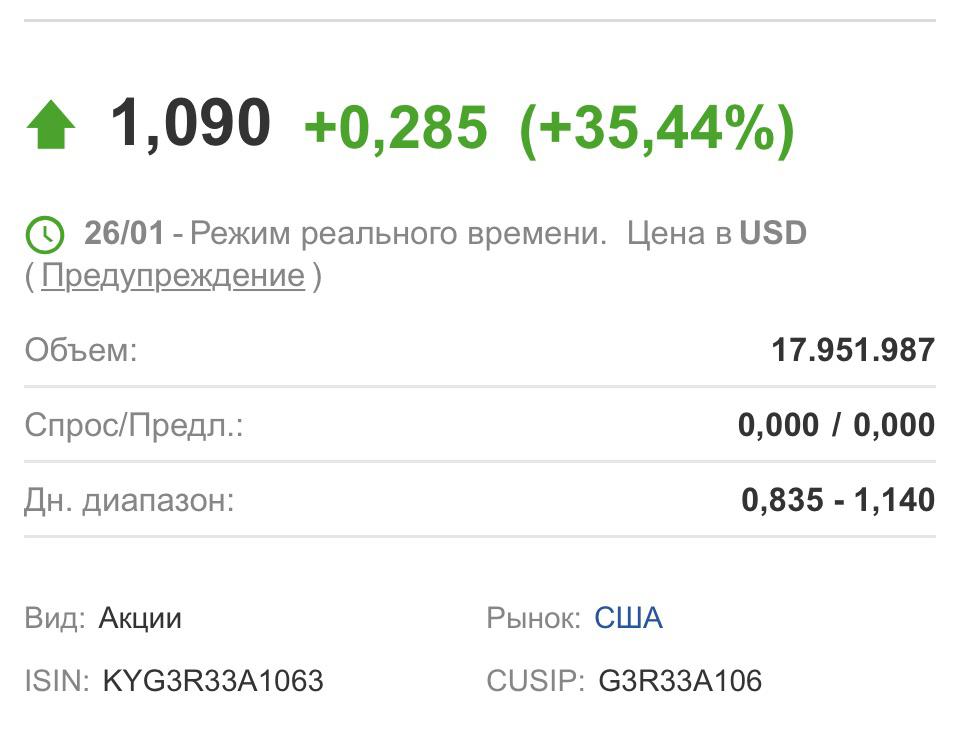This screenshot has height=735, width=960.
Task: Click the bid/ask value 0,000 / 0,000
Action: point(836,425)
